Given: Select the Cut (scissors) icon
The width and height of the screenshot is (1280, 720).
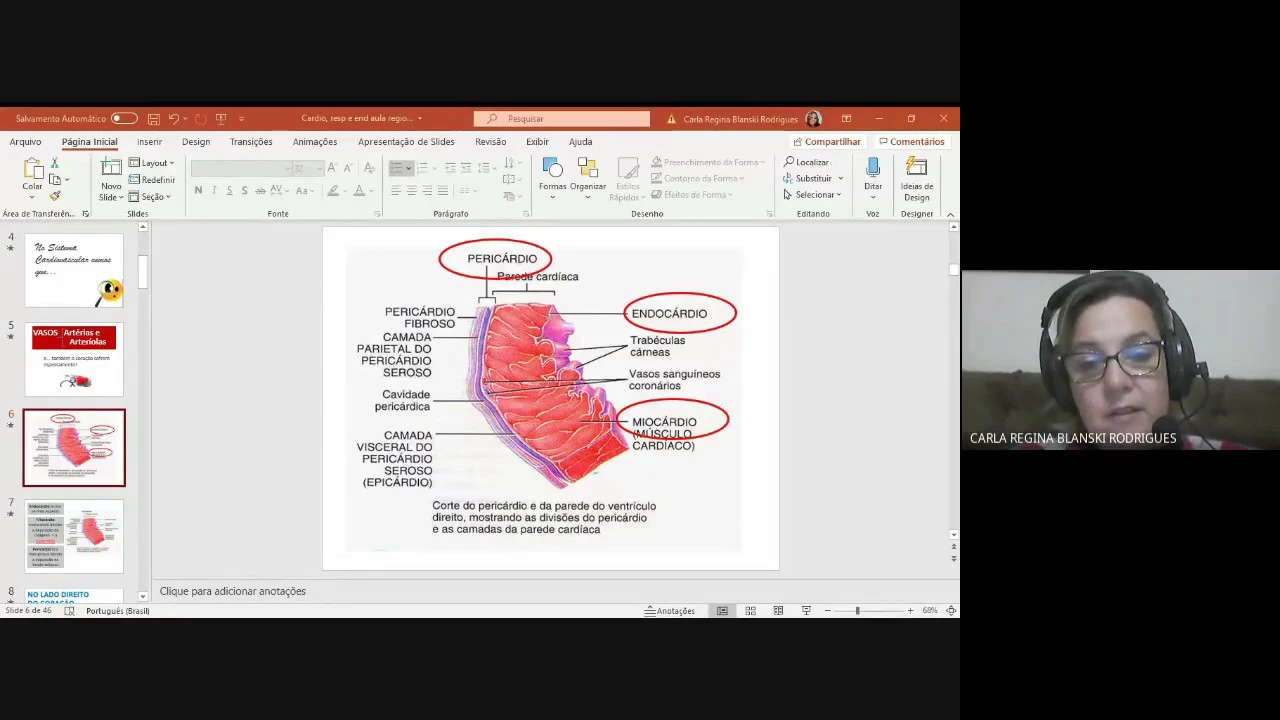Looking at the screenshot, I should tap(54, 163).
